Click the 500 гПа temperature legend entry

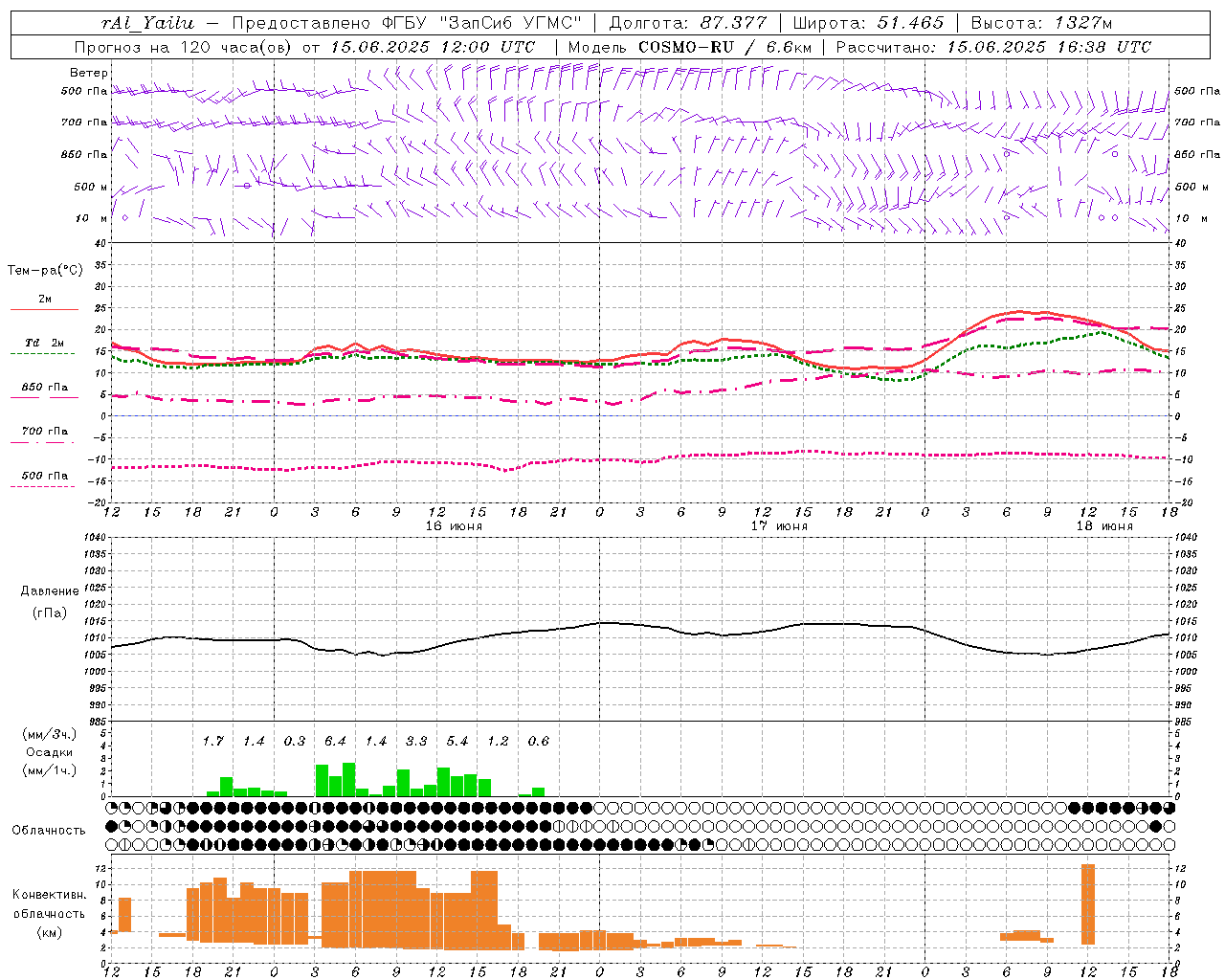tap(45, 476)
